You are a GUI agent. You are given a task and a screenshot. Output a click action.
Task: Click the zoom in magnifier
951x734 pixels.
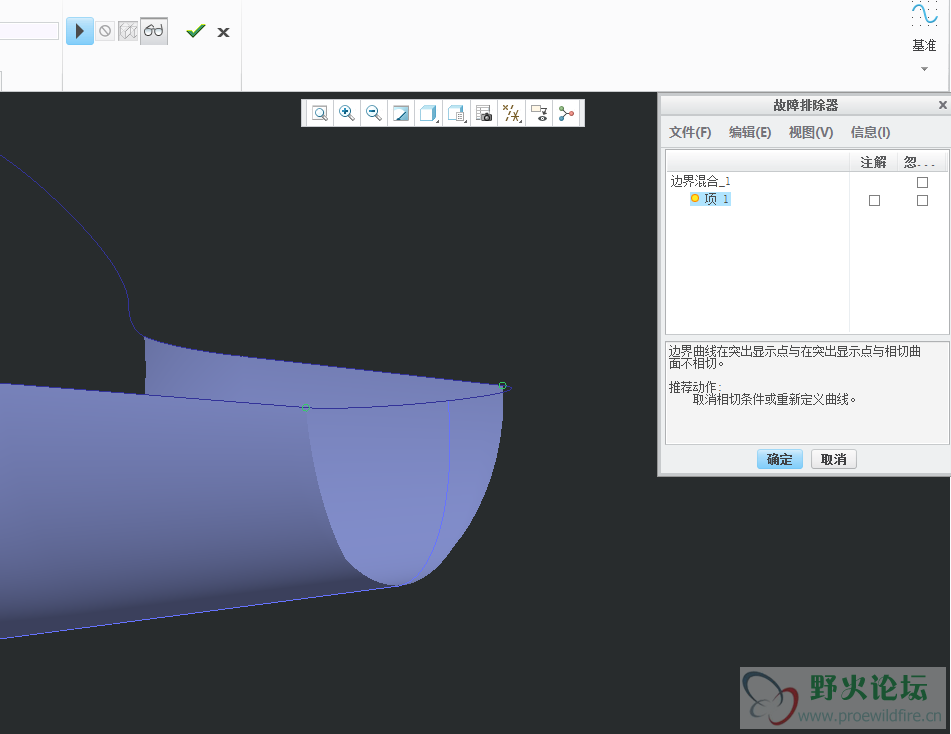(346, 113)
